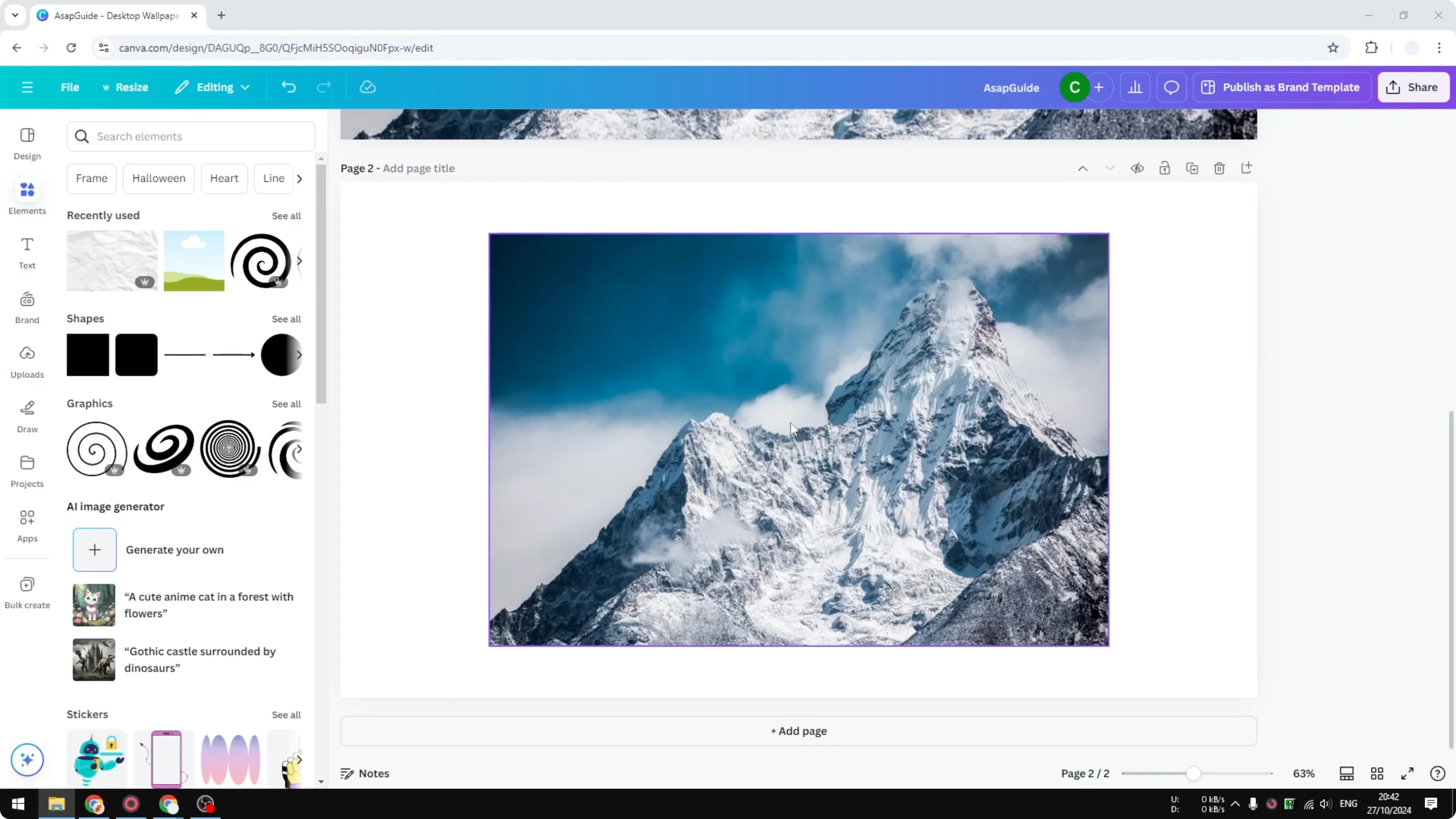The image size is (1456, 819).
Task: Show more shapes using the right arrow
Action: click(x=300, y=355)
